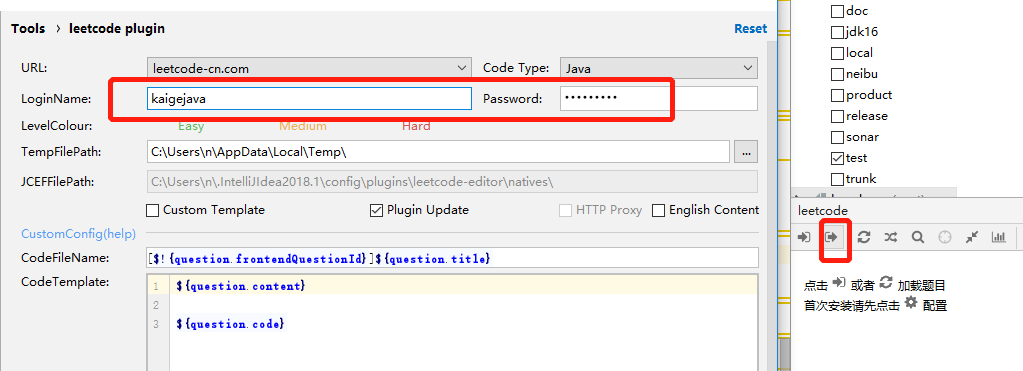Open the progress bar-chart icon in leetcode toolbar
Image resolution: width=1023 pixels, height=371 pixels.
998,237
